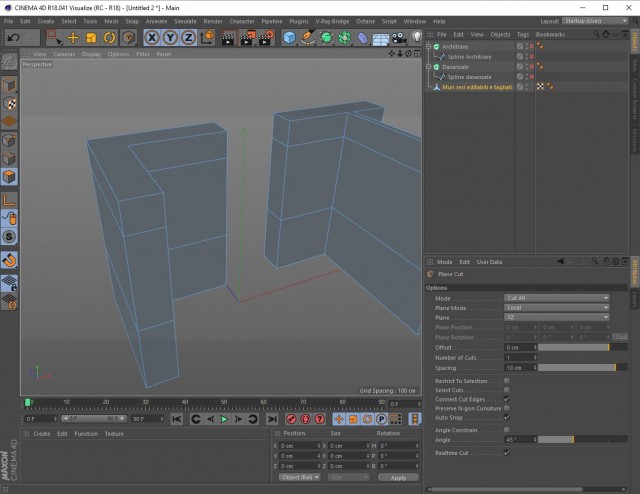Click the Record Active Objects button
The width and height of the screenshot is (640, 494).
click(x=291, y=419)
